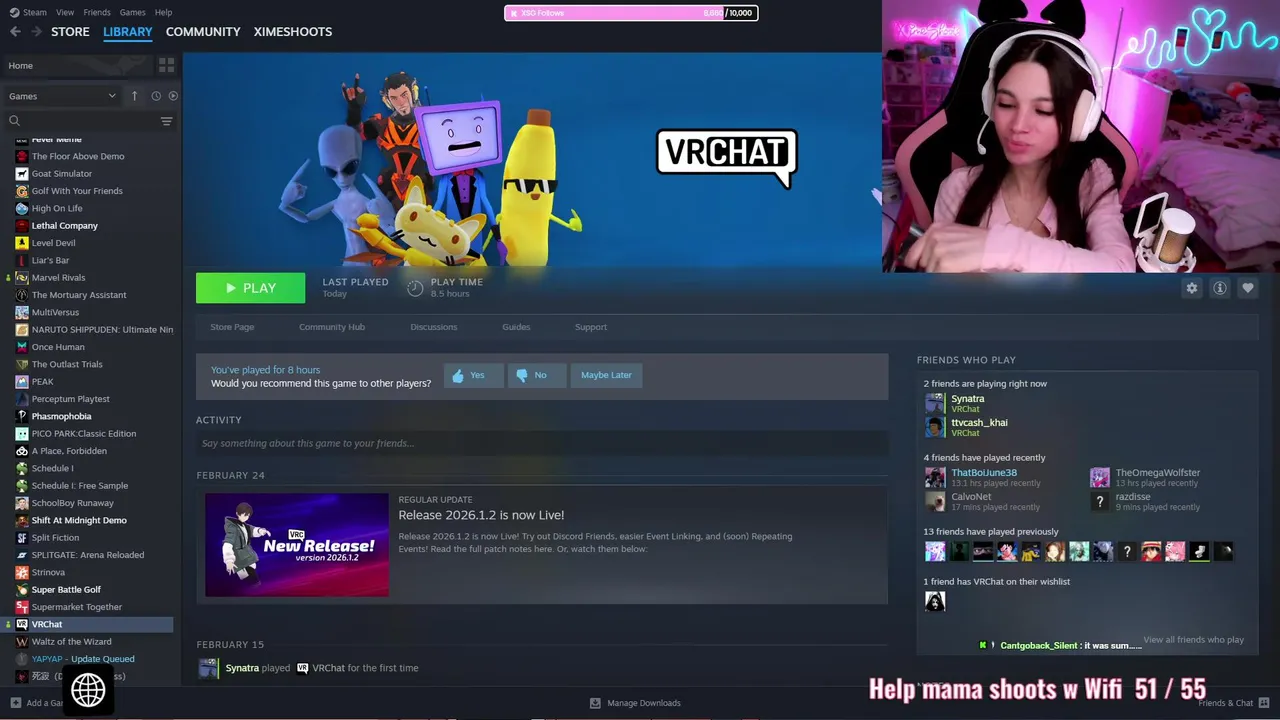Click the recent clock filter icon
Image resolution: width=1280 pixels, height=720 pixels.
click(156, 96)
